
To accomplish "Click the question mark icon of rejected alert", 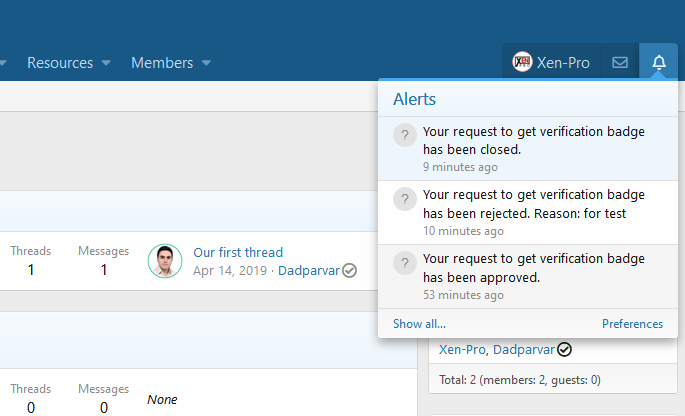I will (405, 199).
